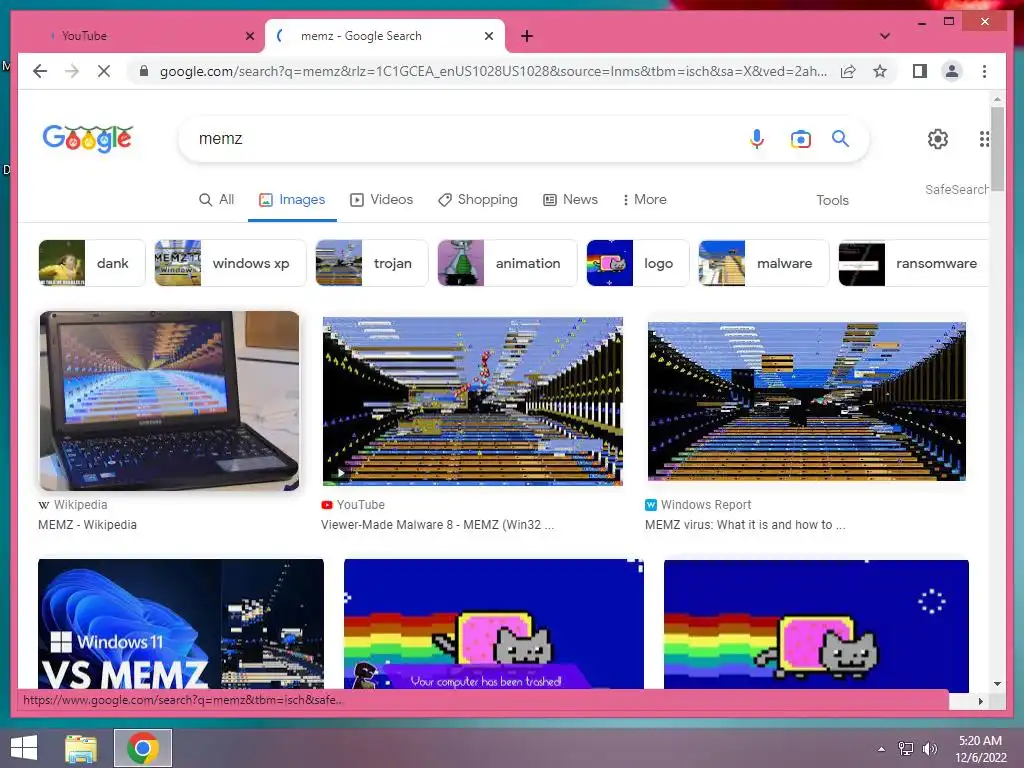Share this page via the share icon
1024x768 pixels.
tap(848, 71)
